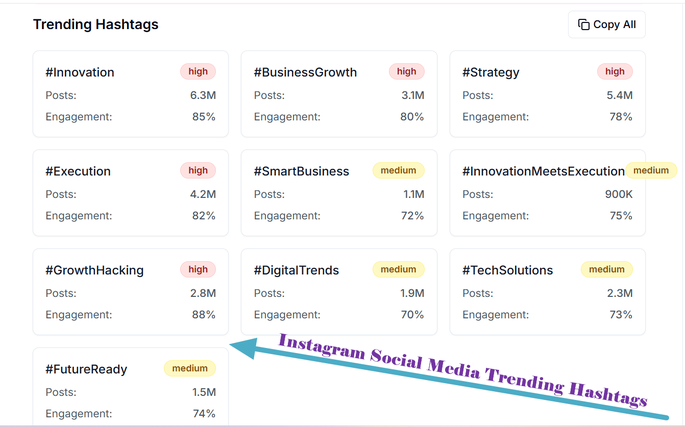Choose the #InnovationMeetsExecution hashtag title

pos(543,171)
